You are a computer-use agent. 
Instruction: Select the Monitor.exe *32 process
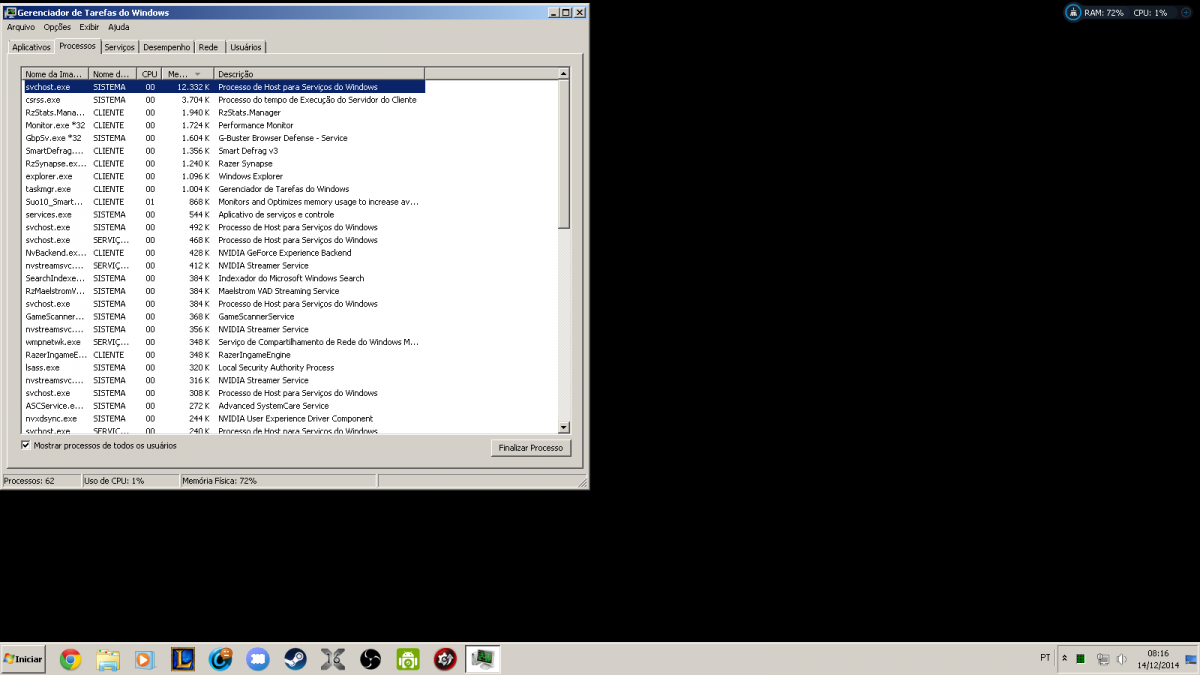224,125
